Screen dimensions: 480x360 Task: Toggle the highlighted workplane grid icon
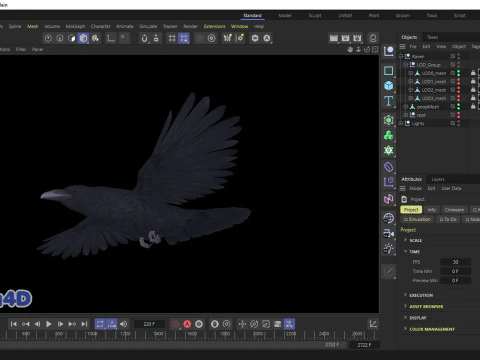[184, 38]
